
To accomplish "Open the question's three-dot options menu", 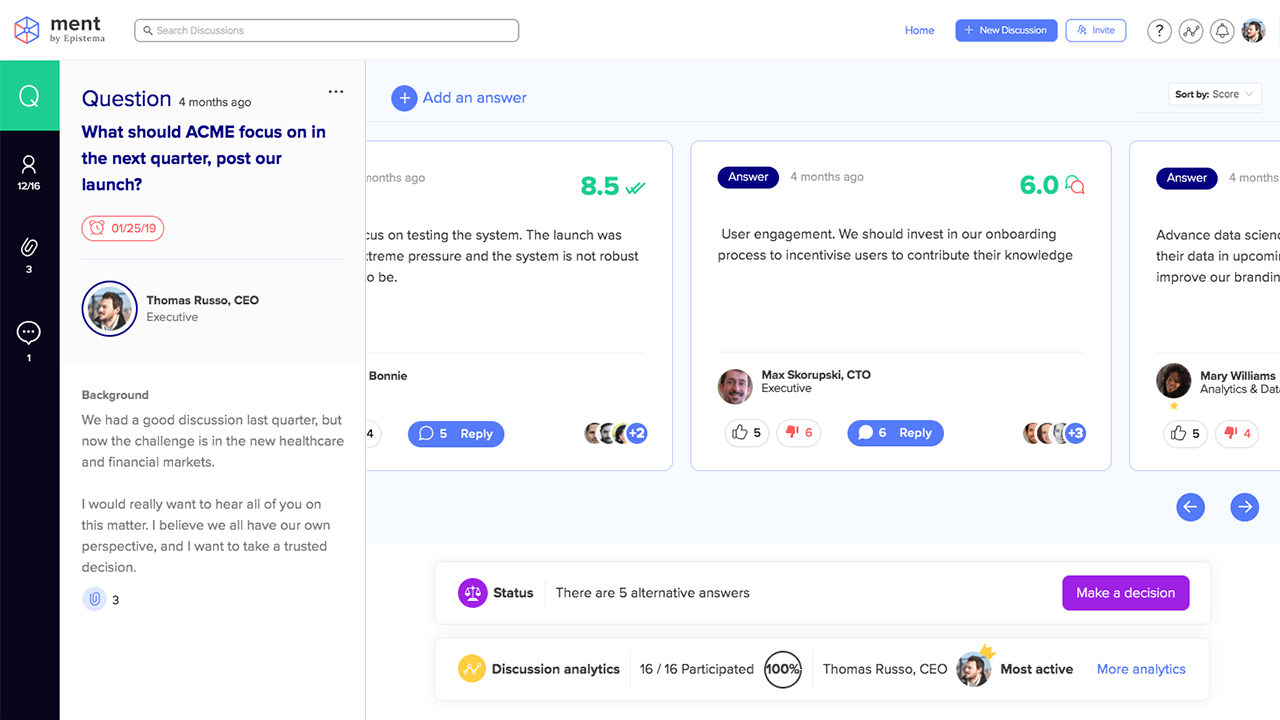I will coord(336,92).
